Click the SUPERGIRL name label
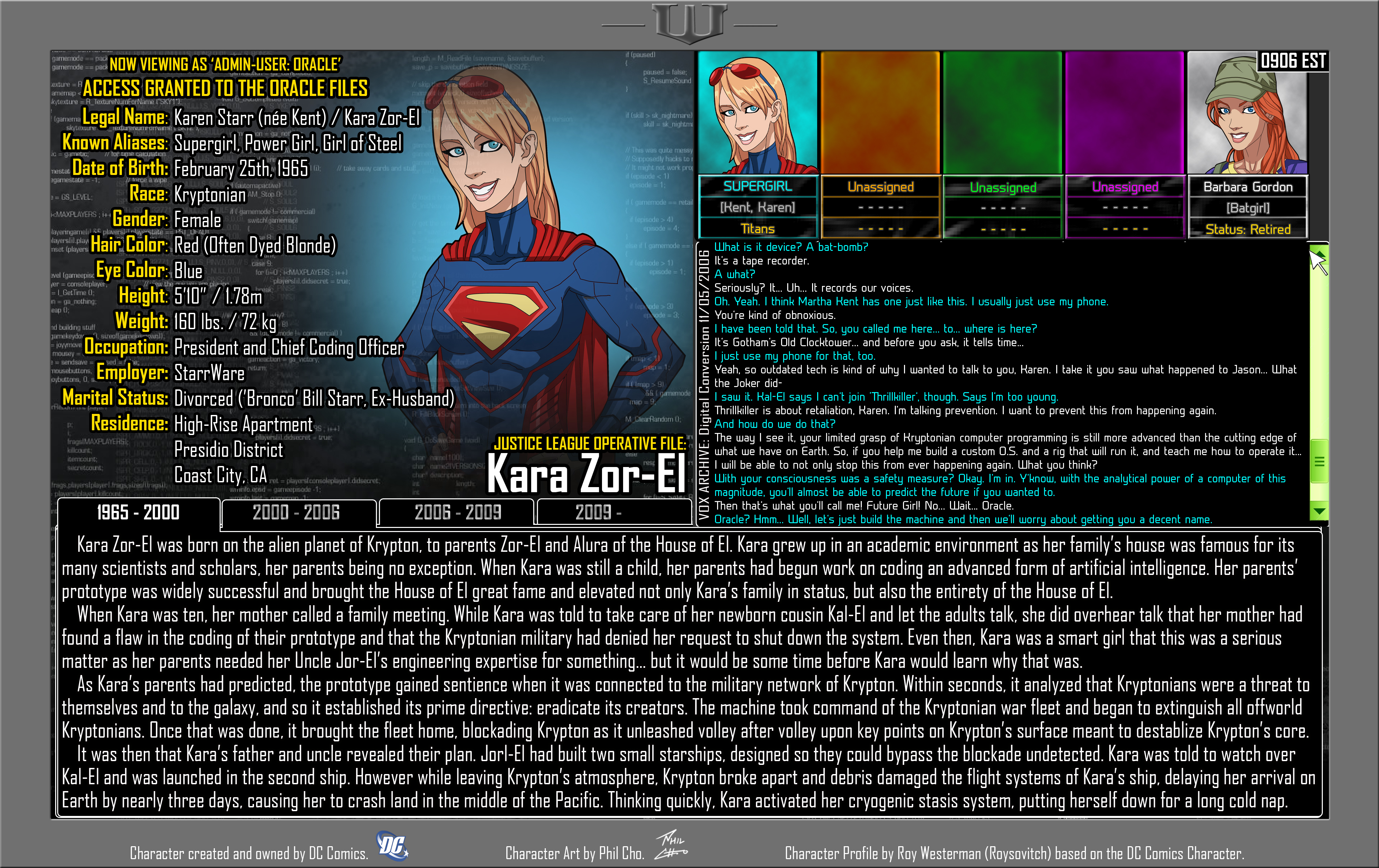The height and width of the screenshot is (868, 1379). coord(758,186)
